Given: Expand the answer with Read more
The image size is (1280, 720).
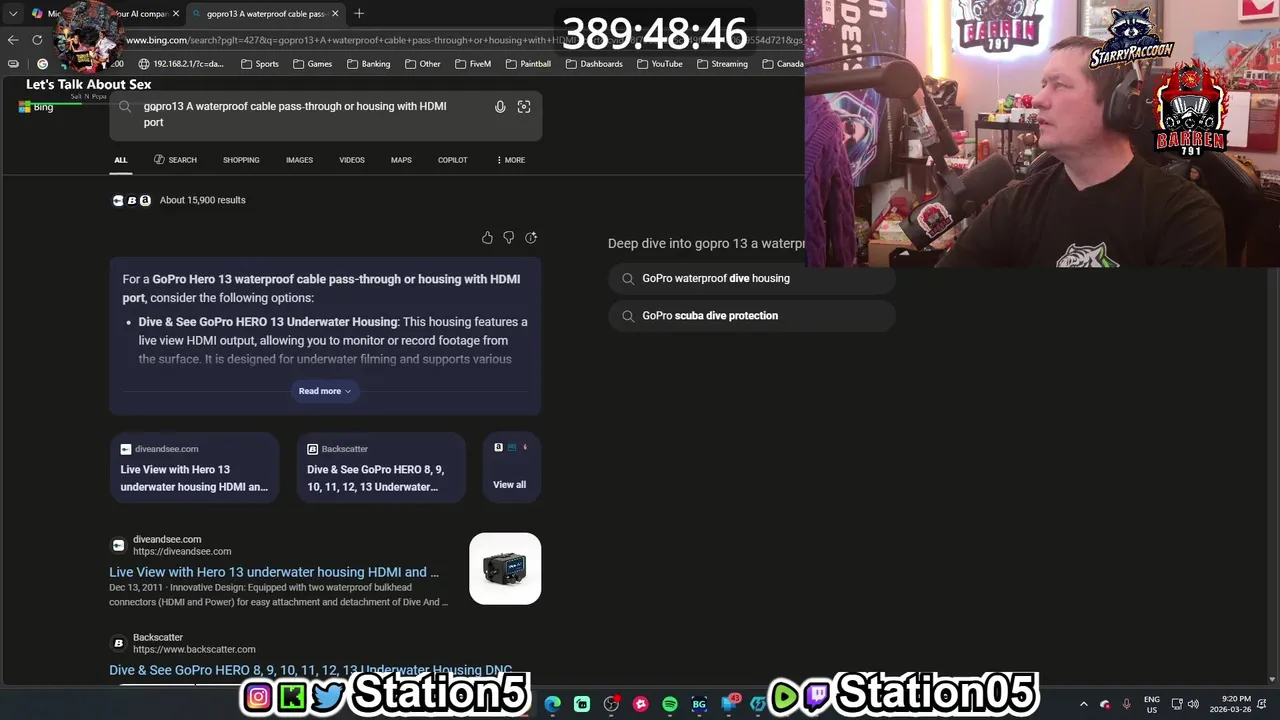Looking at the screenshot, I should [325, 391].
